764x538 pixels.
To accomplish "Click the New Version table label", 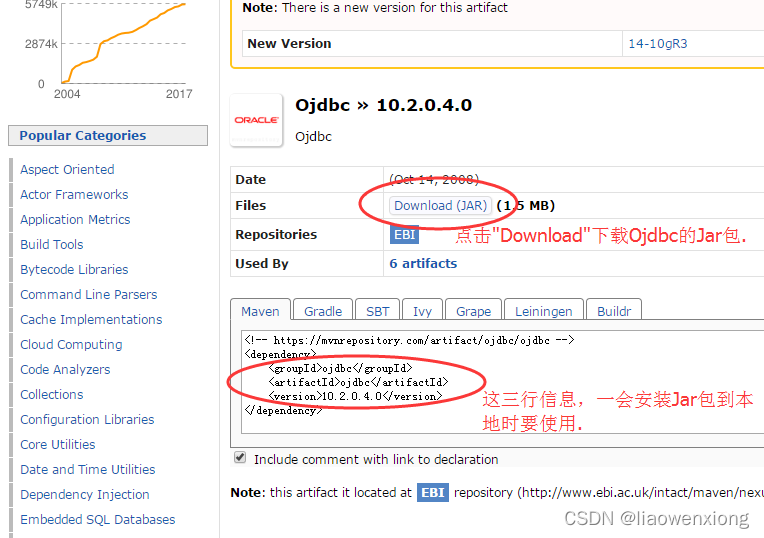I will 289,44.
